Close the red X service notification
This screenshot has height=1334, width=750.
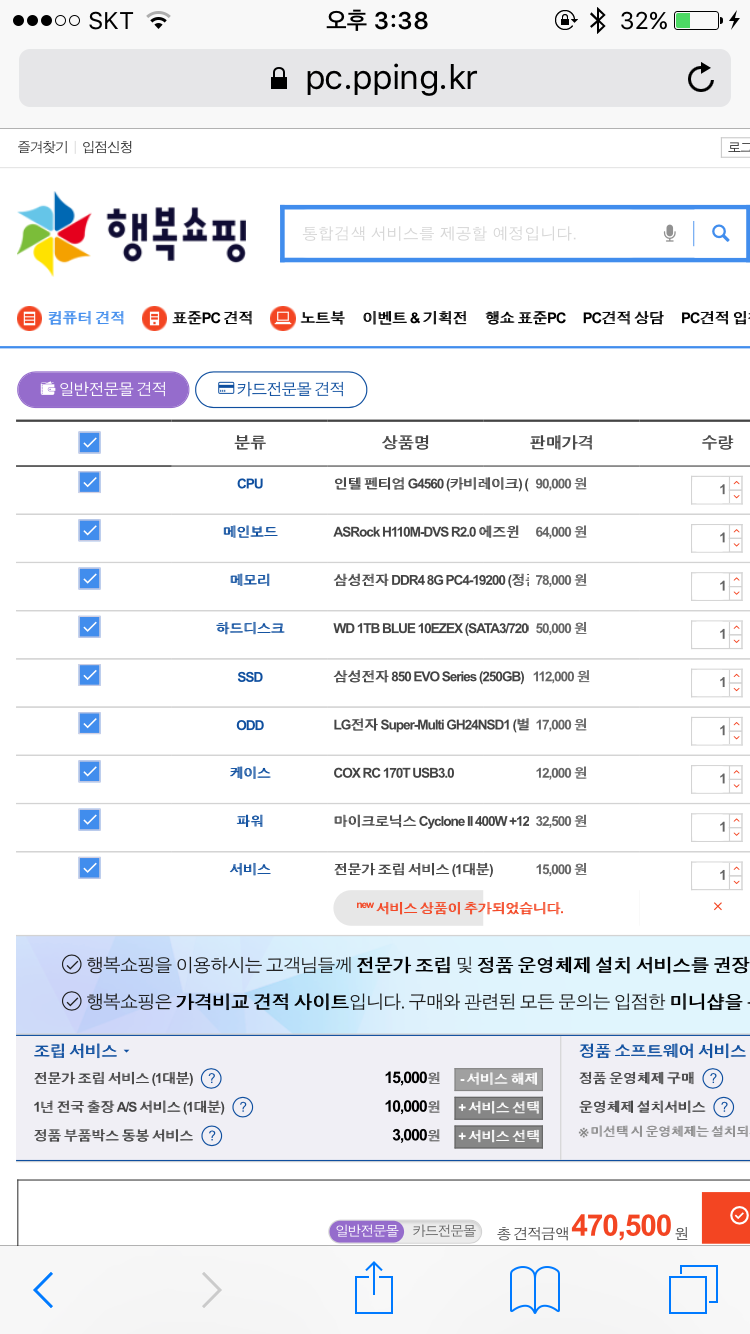[717, 906]
